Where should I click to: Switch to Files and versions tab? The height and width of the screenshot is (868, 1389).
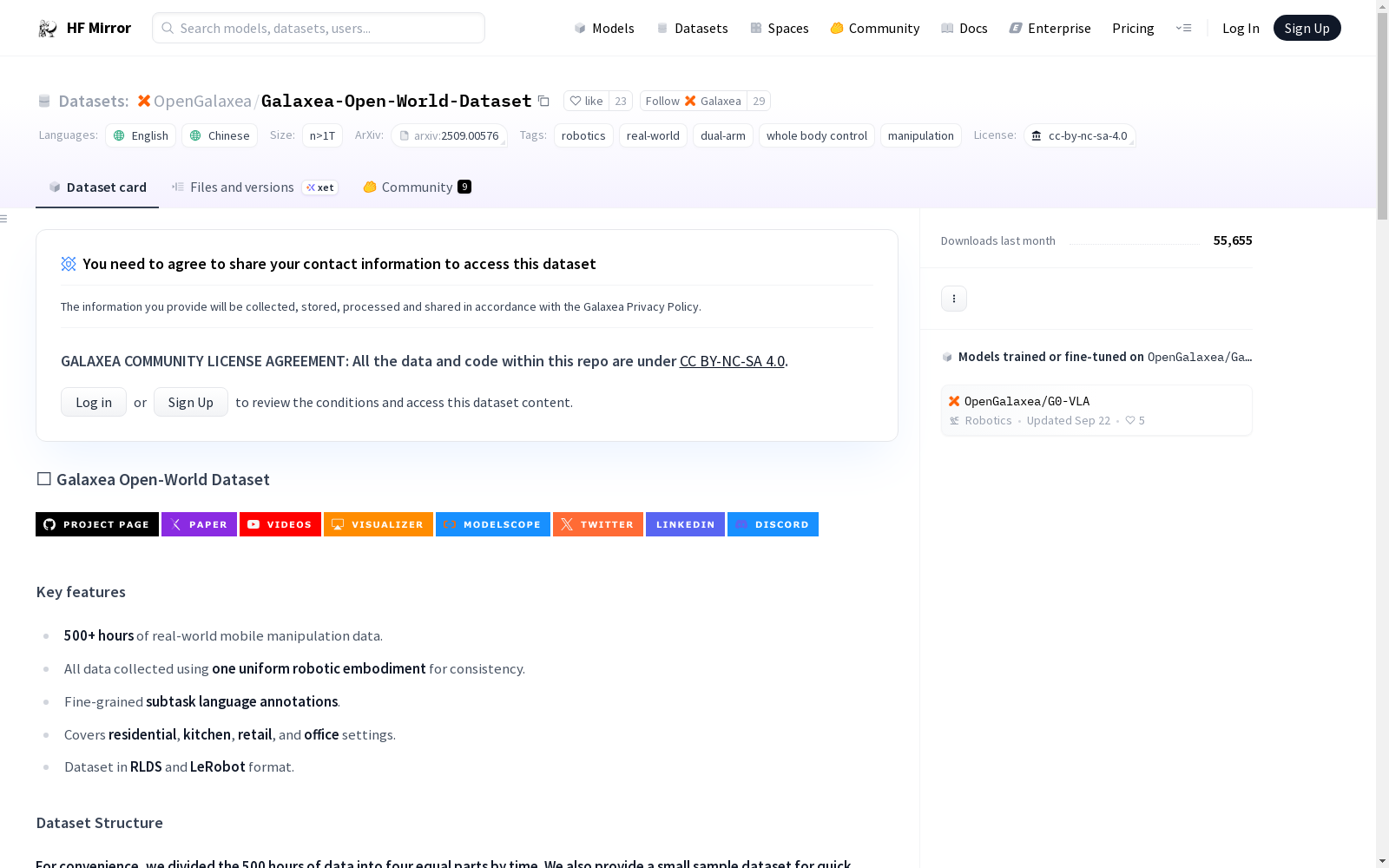click(x=255, y=187)
